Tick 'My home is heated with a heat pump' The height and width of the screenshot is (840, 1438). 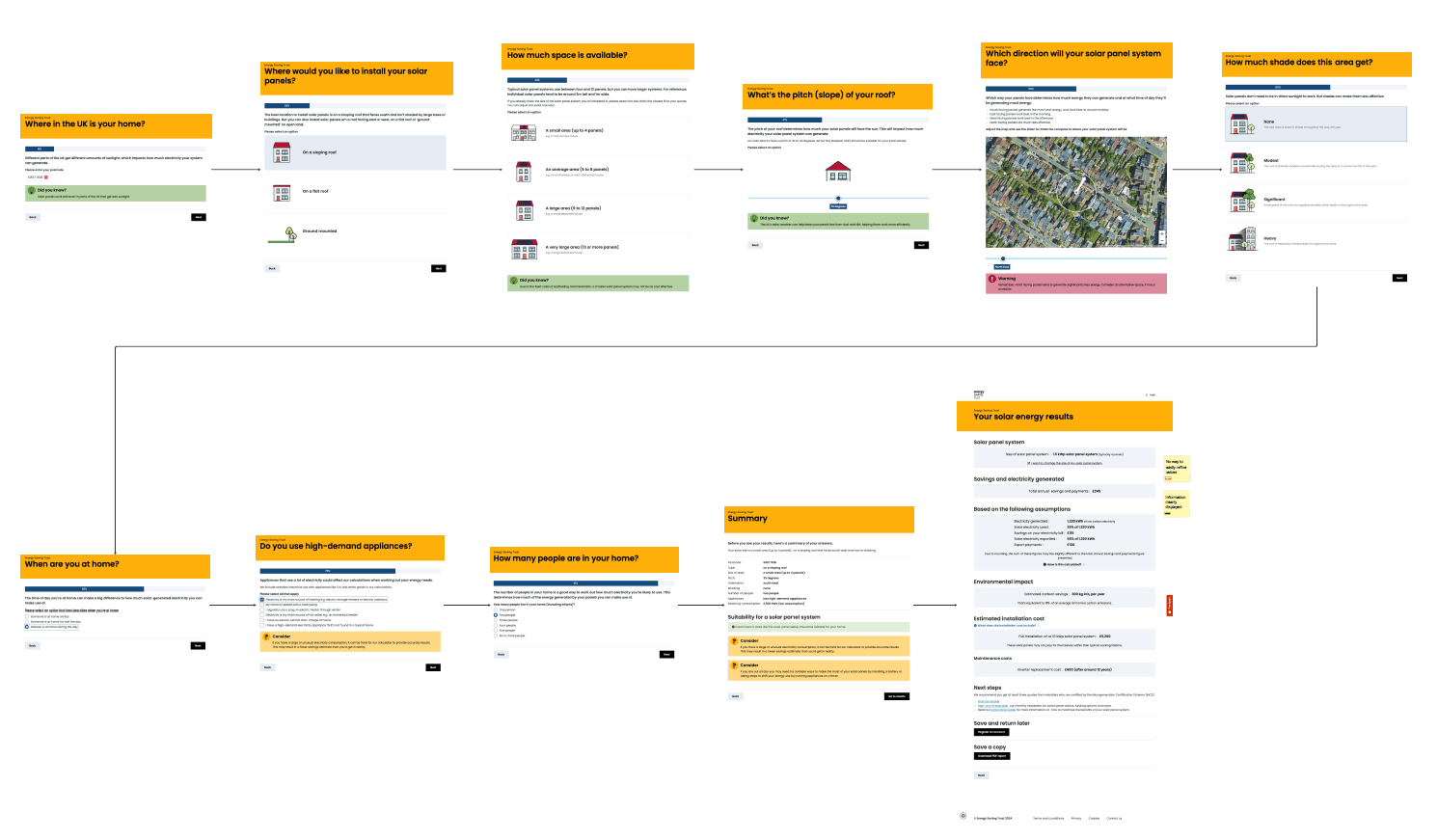tap(262, 605)
